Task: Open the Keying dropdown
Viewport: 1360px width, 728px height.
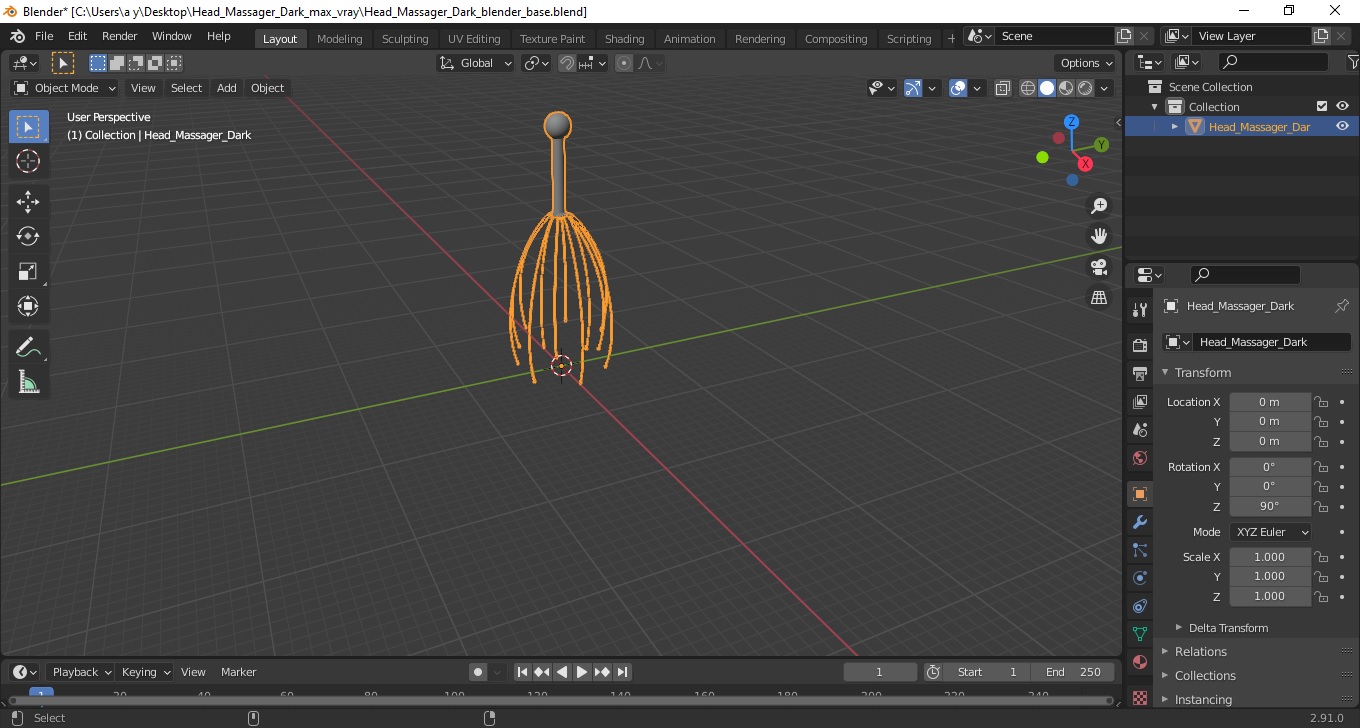Action: [145, 672]
